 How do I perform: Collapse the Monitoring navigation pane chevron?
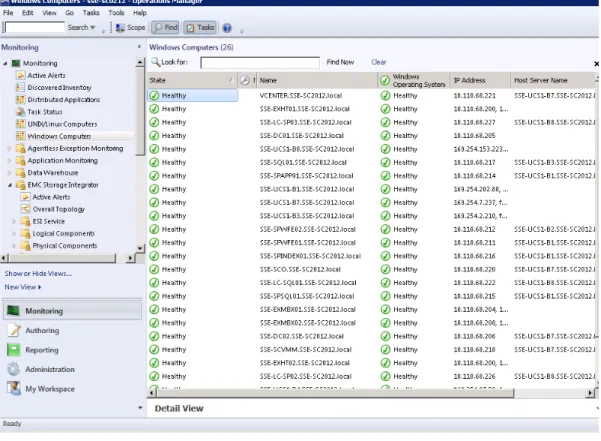tap(139, 47)
